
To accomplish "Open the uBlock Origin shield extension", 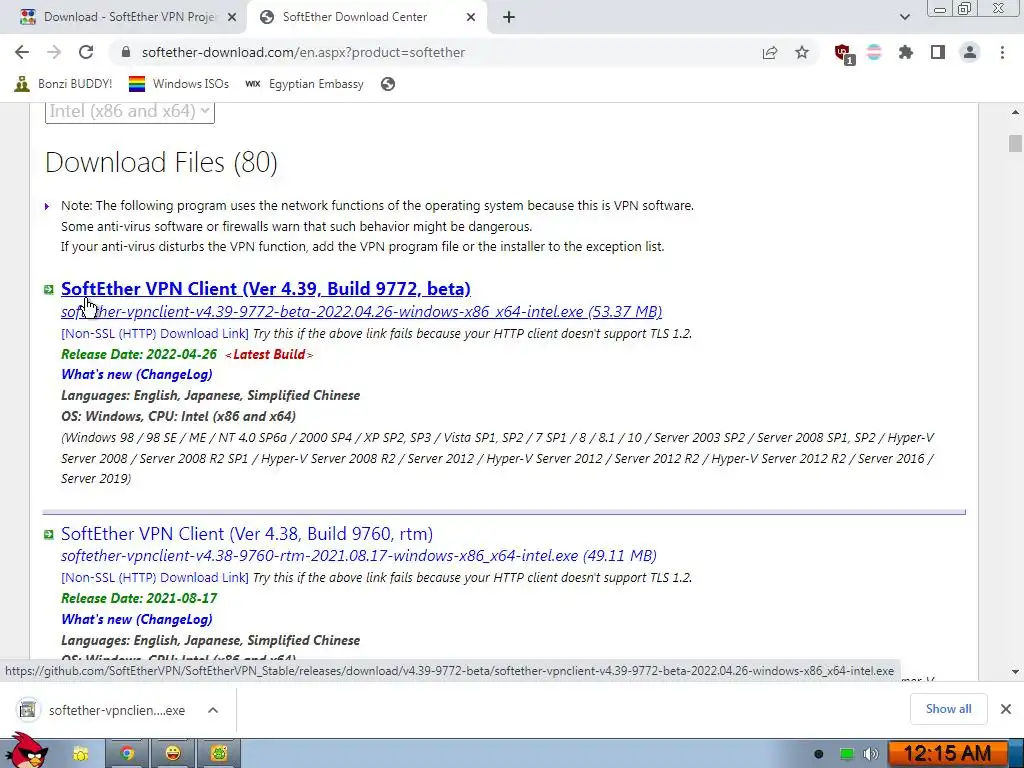I will coord(844,54).
